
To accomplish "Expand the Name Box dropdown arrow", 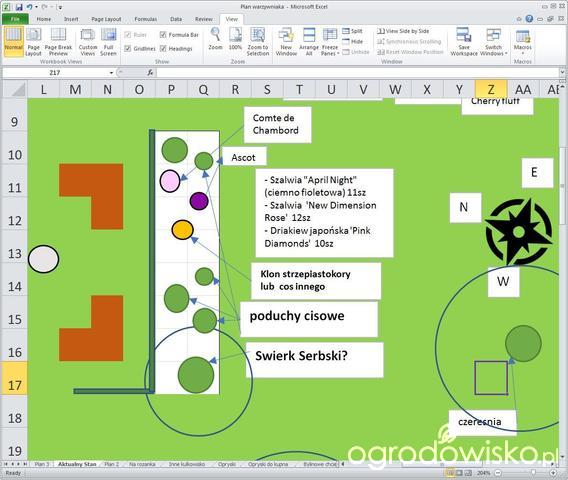I will point(111,73).
